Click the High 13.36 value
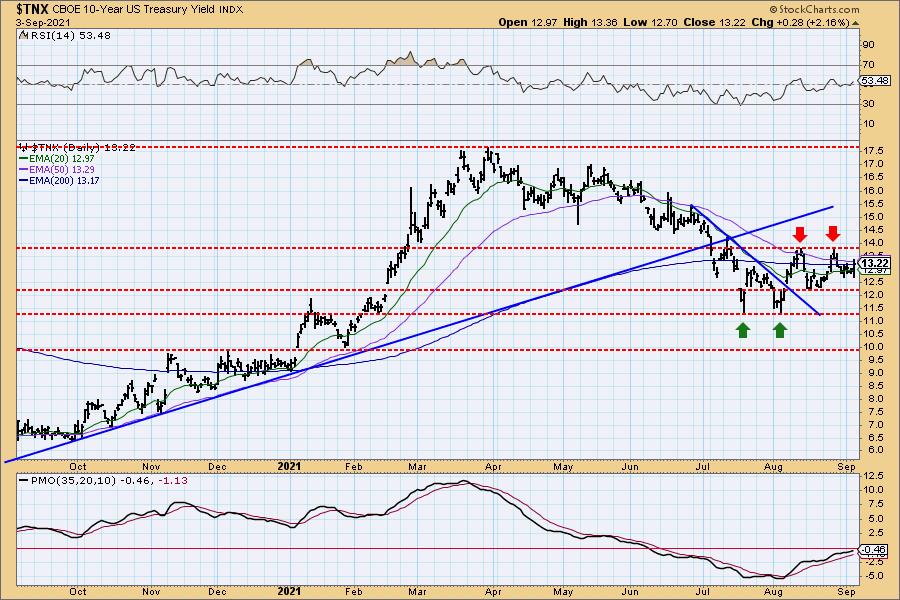This screenshot has height=600, width=900. point(591,22)
